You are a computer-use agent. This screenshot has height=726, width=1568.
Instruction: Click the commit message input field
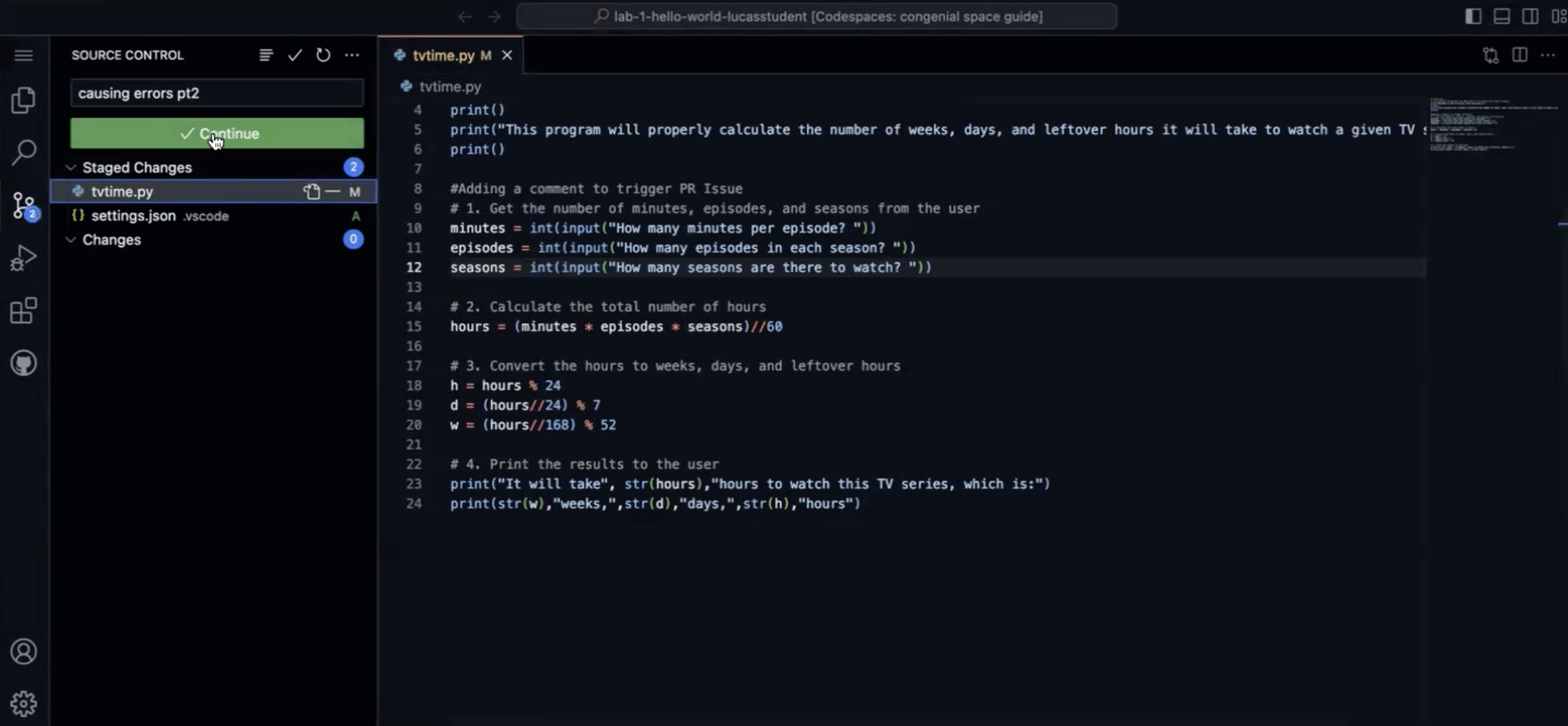click(x=217, y=93)
